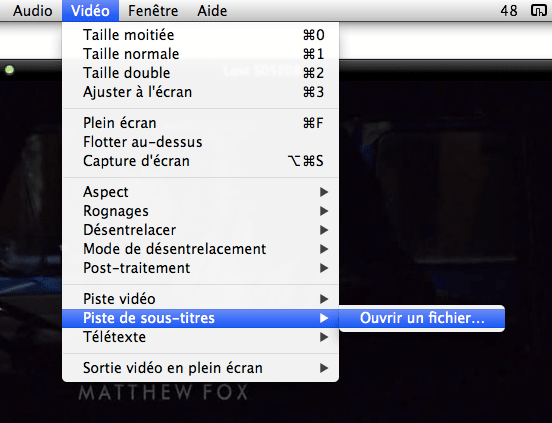Choose Taille double

point(200,73)
